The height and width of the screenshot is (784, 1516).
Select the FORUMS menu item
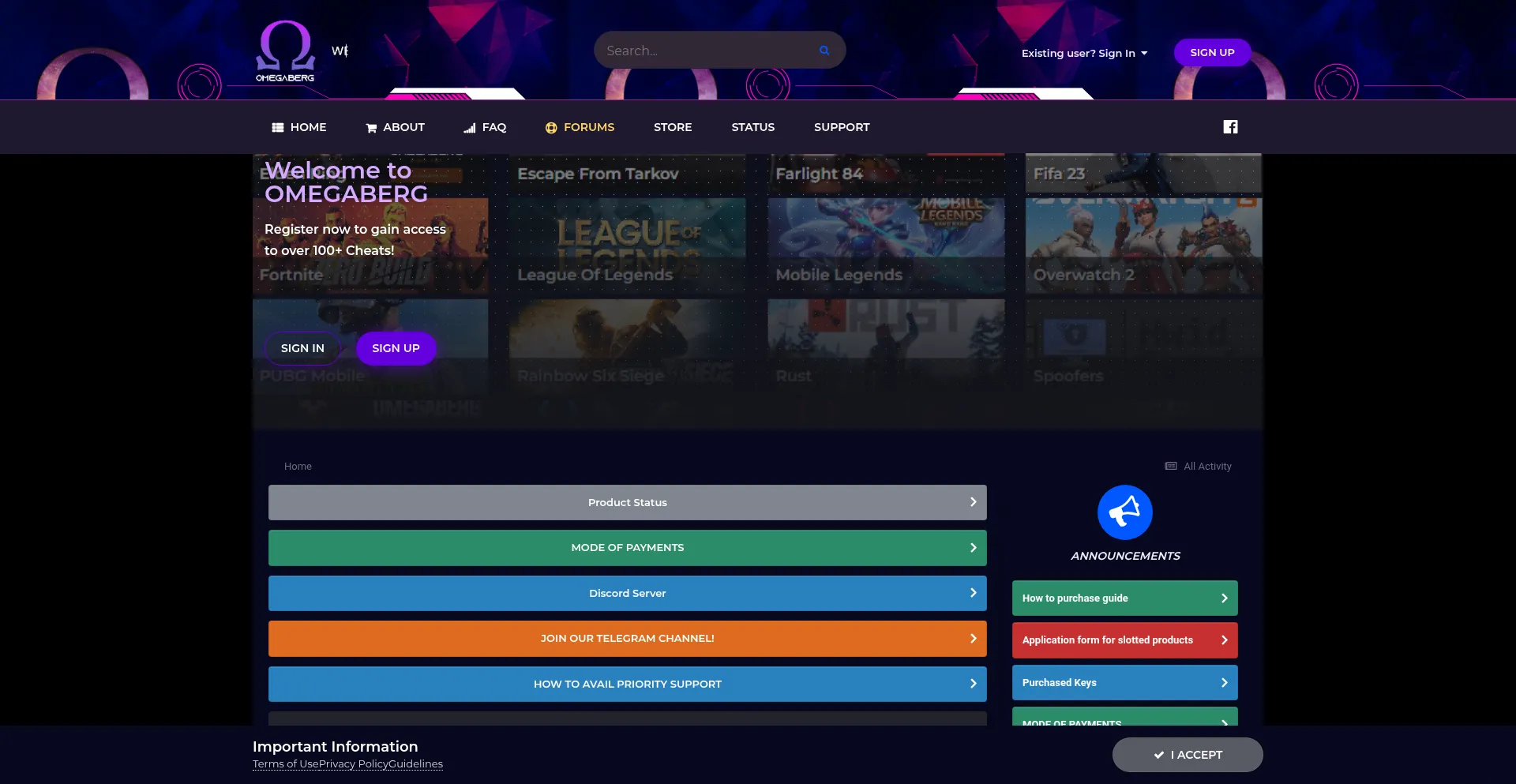[580, 127]
